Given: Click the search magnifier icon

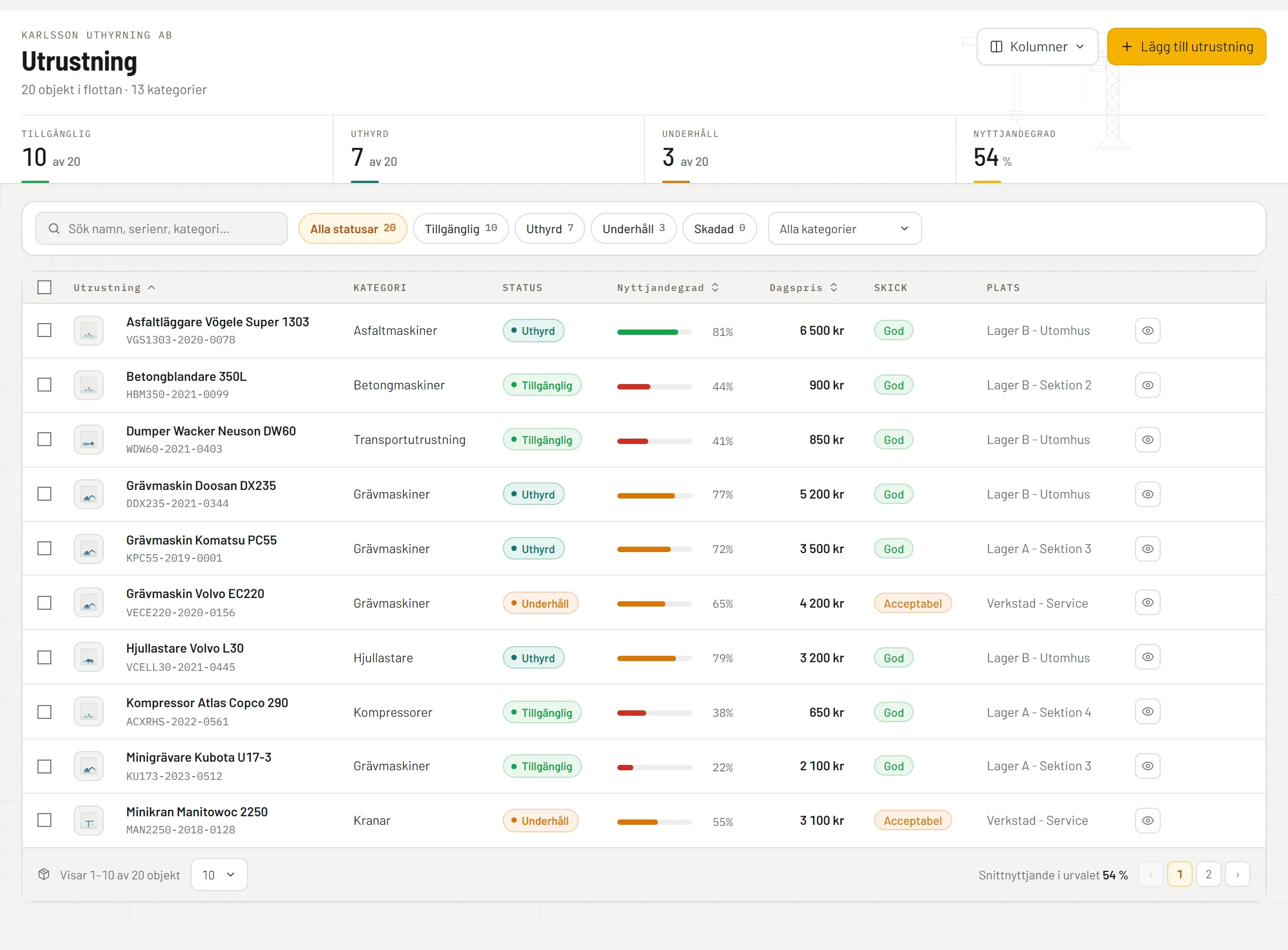Looking at the screenshot, I should click(x=54, y=229).
